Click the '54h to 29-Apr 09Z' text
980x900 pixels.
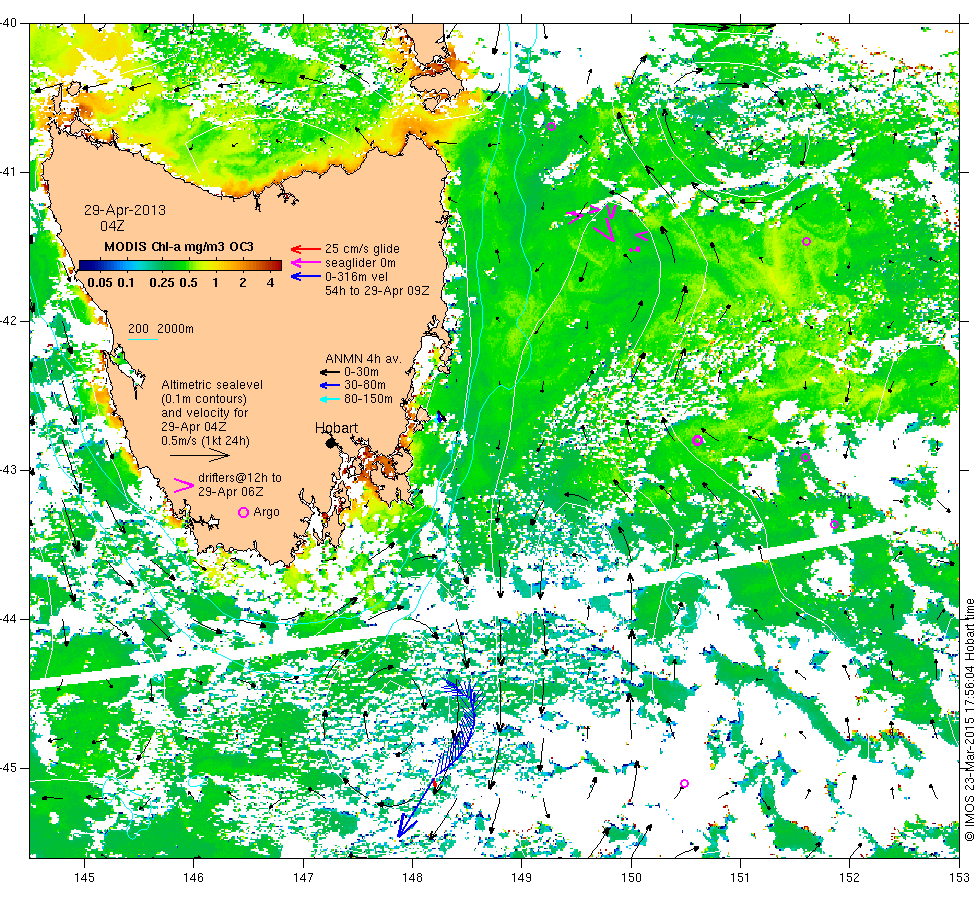pos(377,291)
